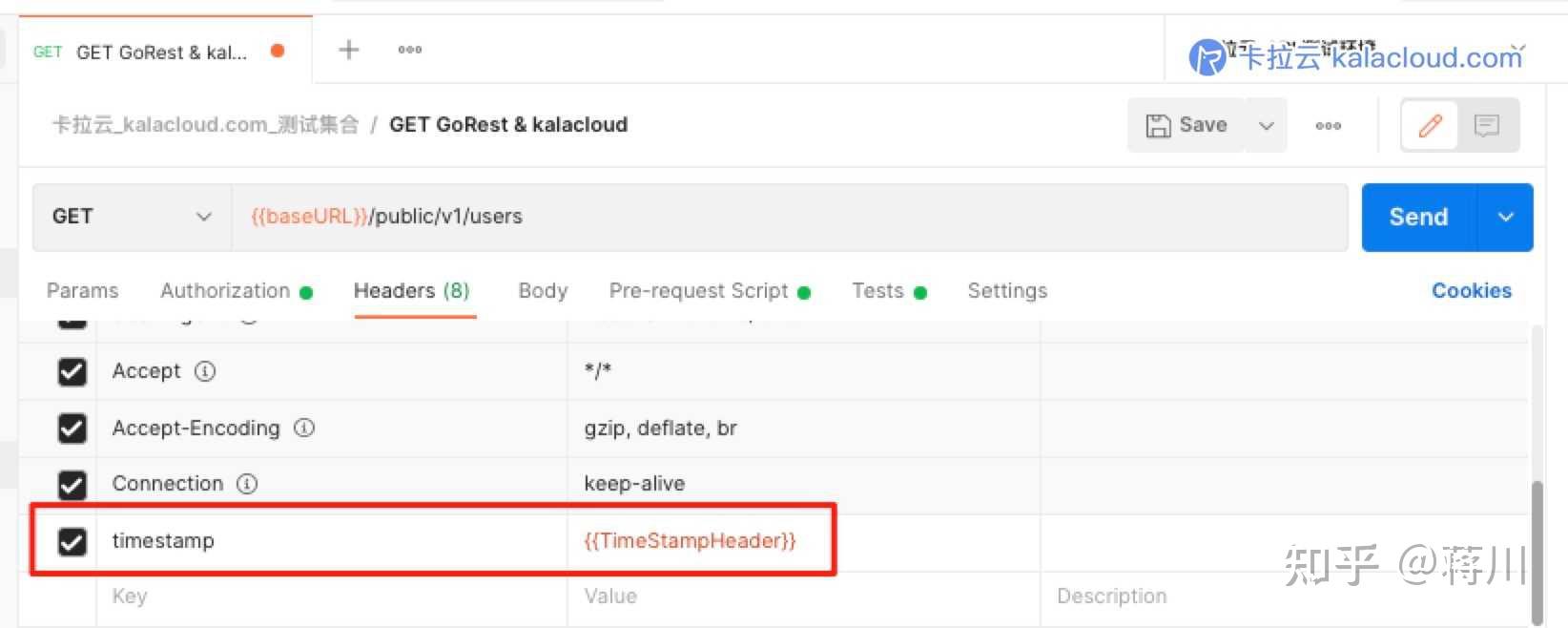Click the new tab plus icon
The image size is (1568, 628).
[x=349, y=50]
